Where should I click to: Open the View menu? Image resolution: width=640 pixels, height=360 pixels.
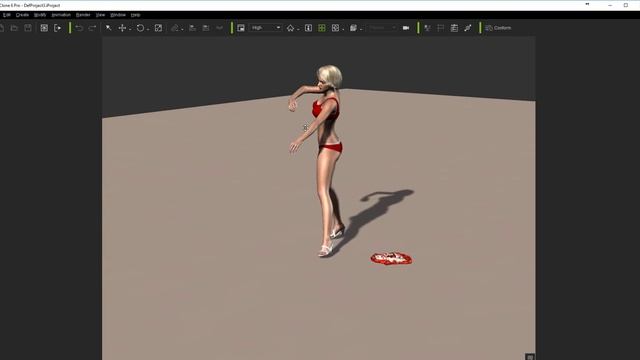100,15
